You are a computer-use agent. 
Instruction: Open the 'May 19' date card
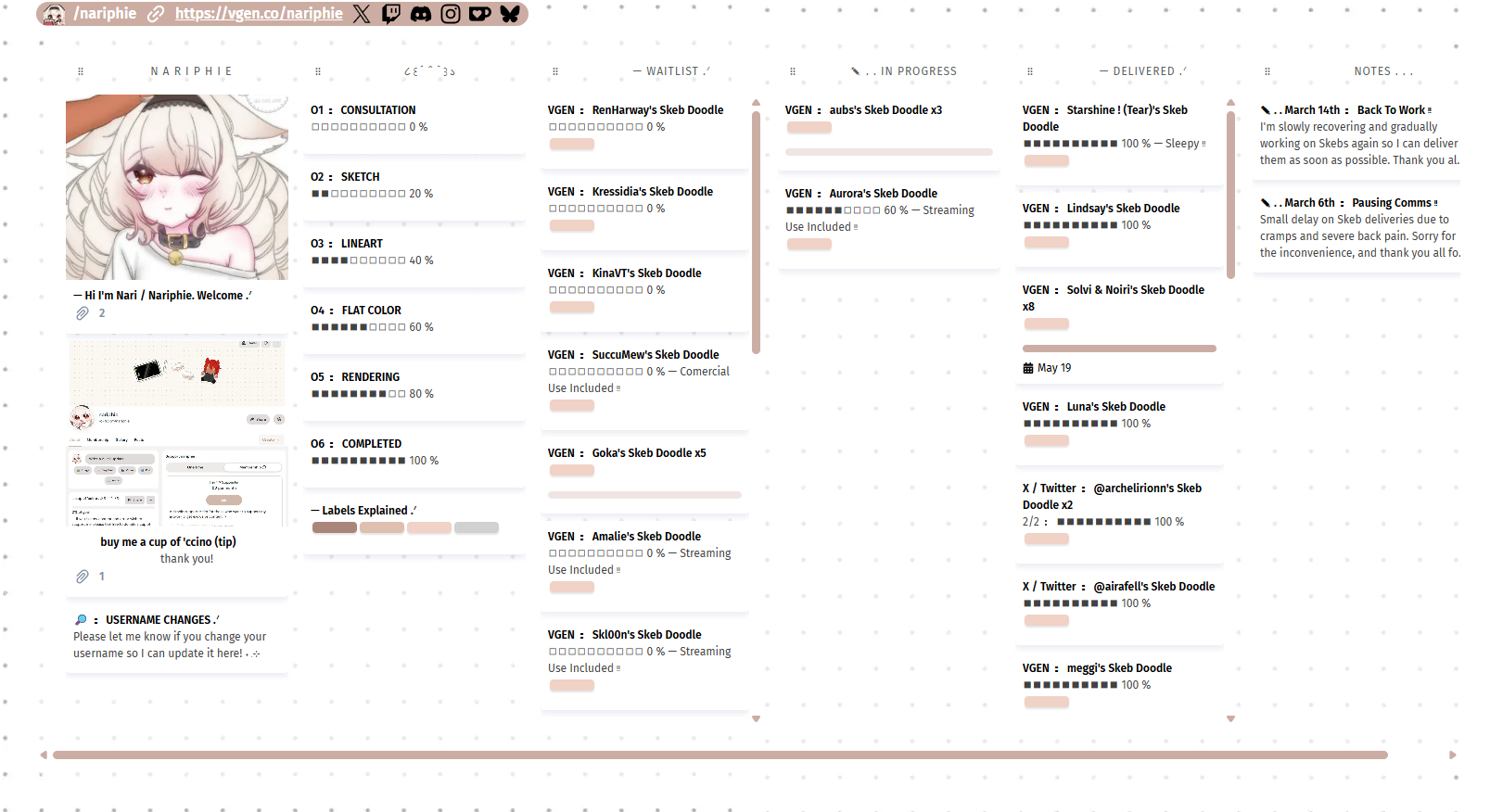(x=1119, y=328)
